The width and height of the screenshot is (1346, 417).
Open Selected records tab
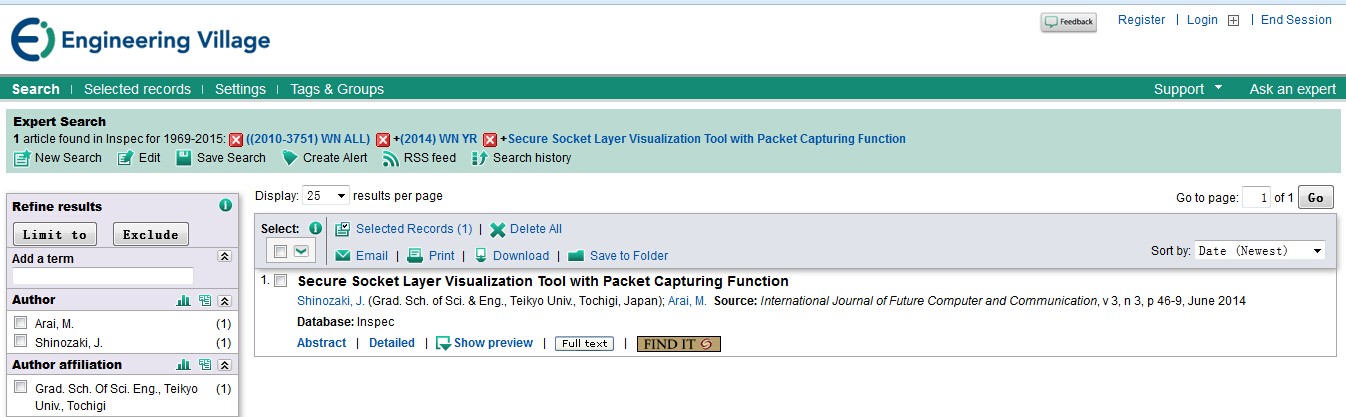point(137,89)
